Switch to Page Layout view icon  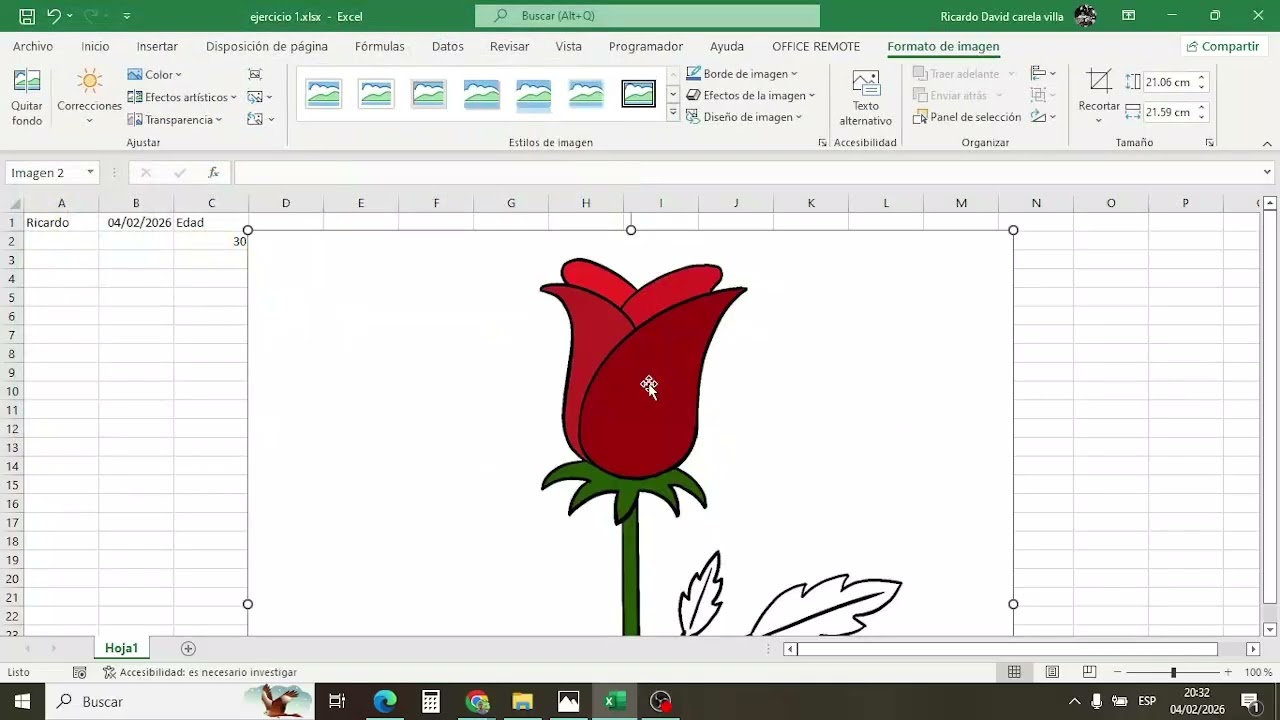click(x=1052, y=672)
